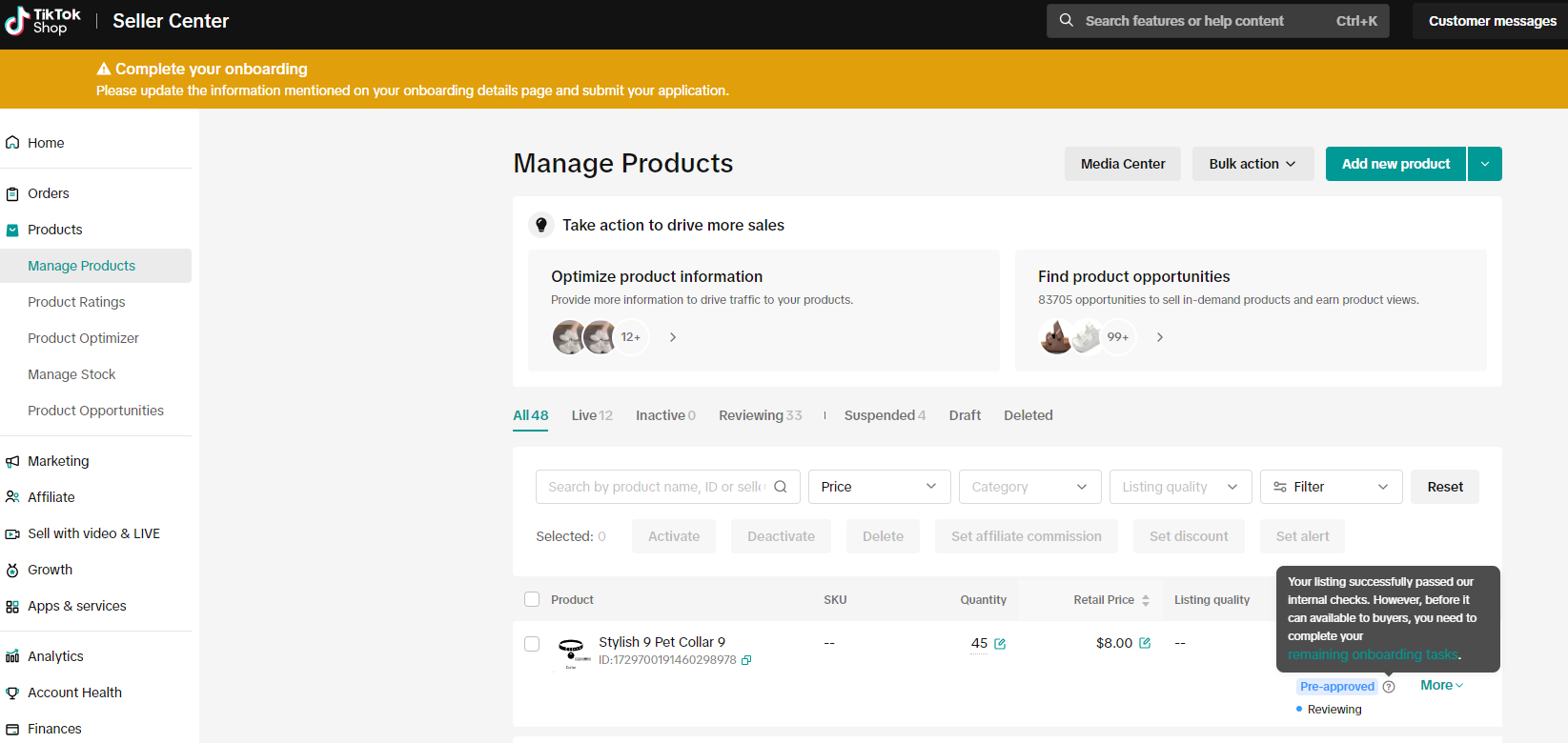
Task: Open the Price dropdown filter
Action: coord(879,487)
